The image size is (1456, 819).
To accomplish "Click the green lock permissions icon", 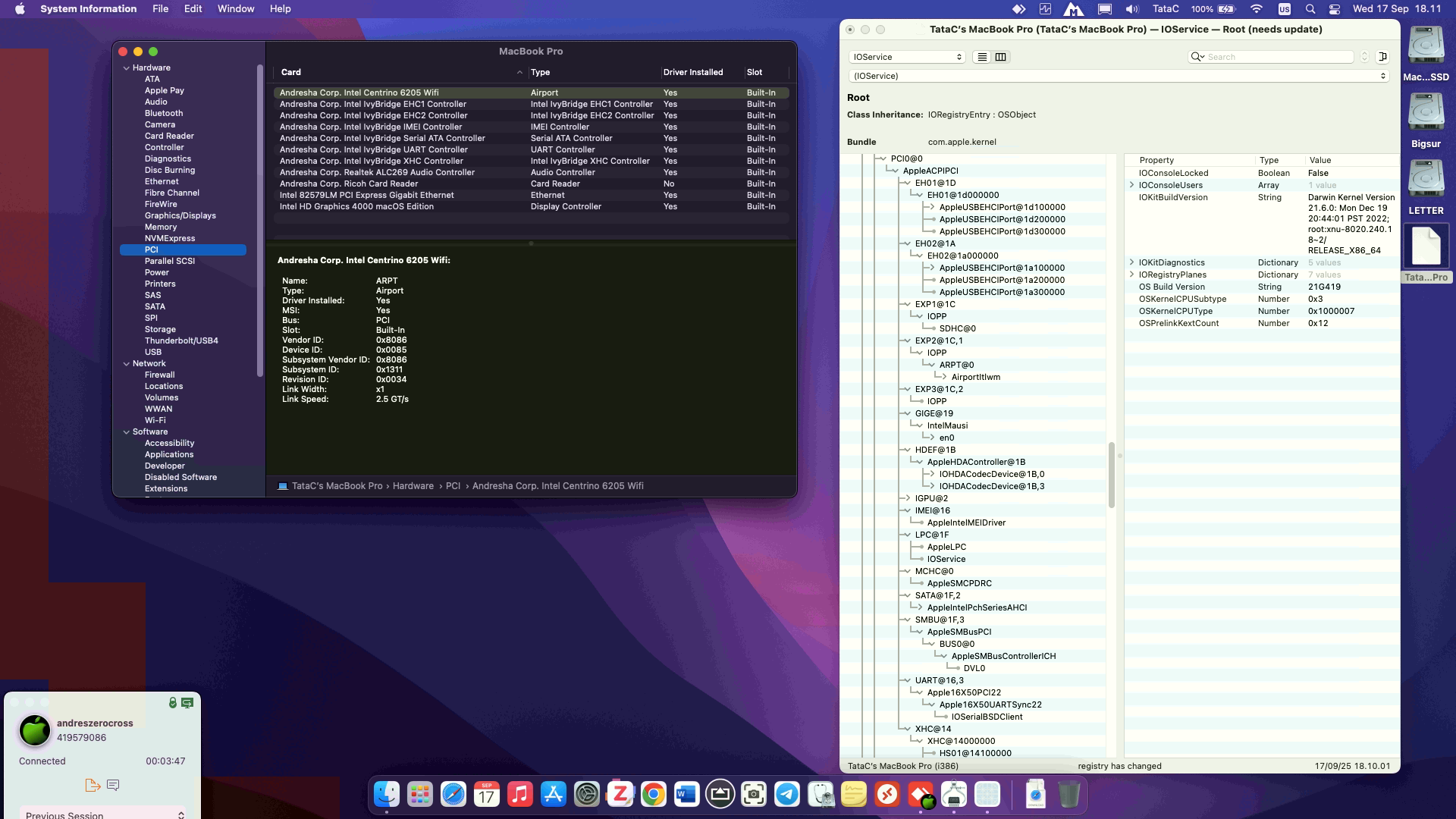I will tap(173, 703).
